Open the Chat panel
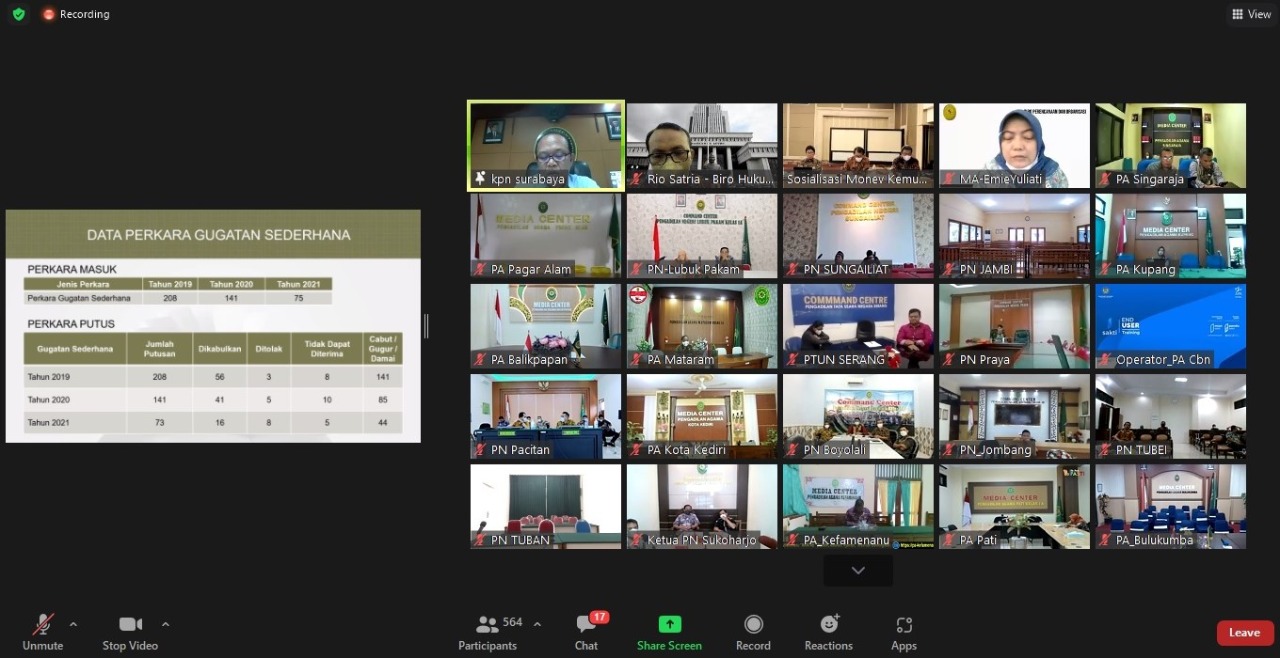The image size is (1280, 658). [x=586, y=631]
